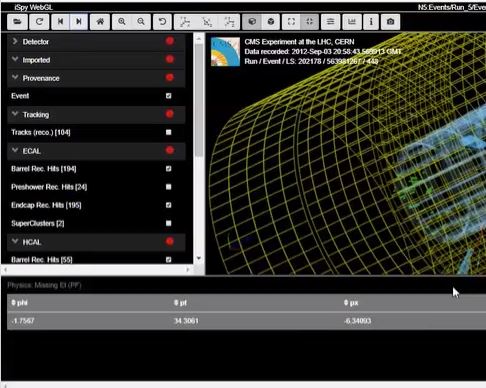Take a snapshot with camera icon
Viewport: 486px width, 388px height.
click(x=390, y=22)
